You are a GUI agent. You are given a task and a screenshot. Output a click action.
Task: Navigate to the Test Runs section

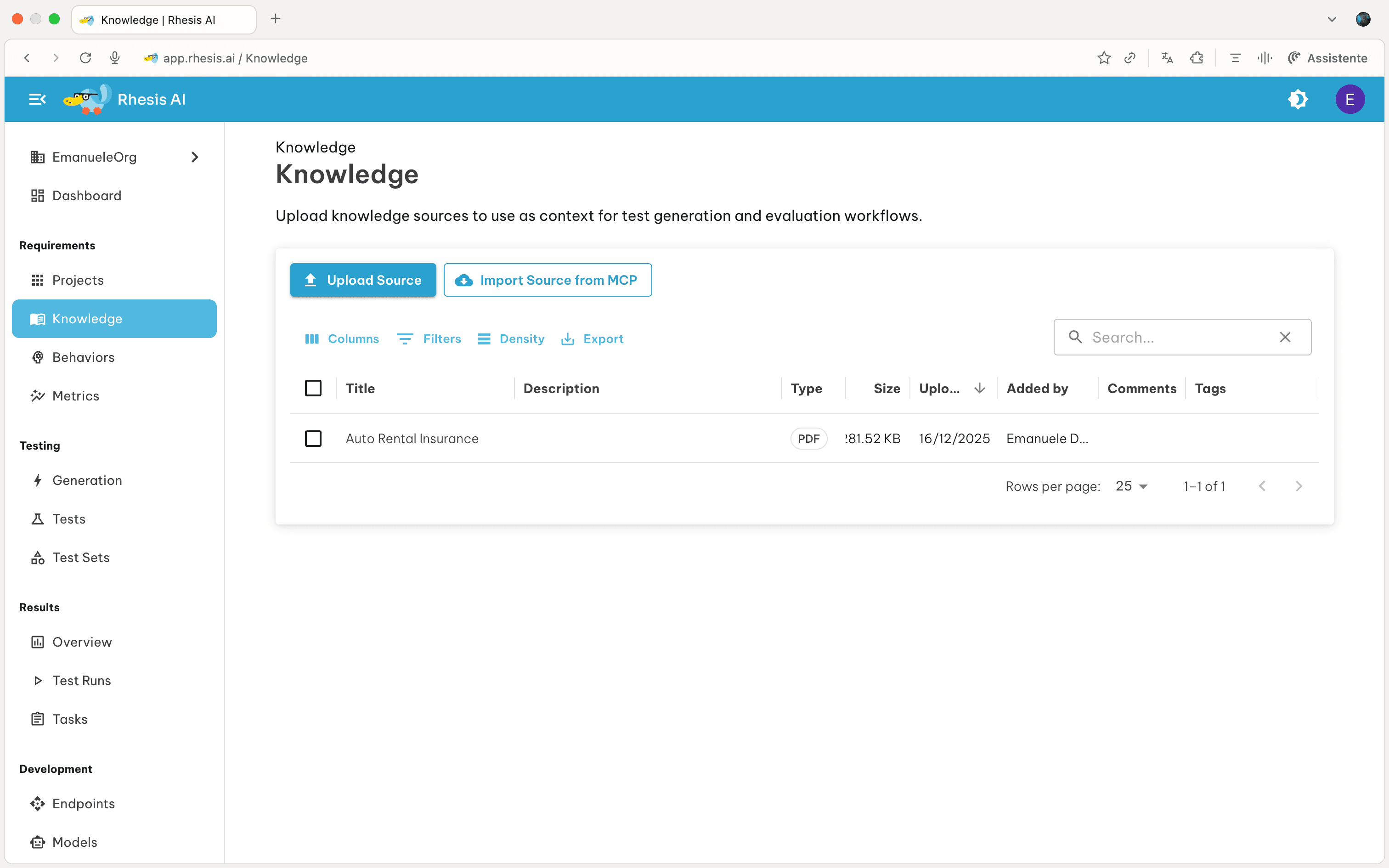tap(81, 680)
